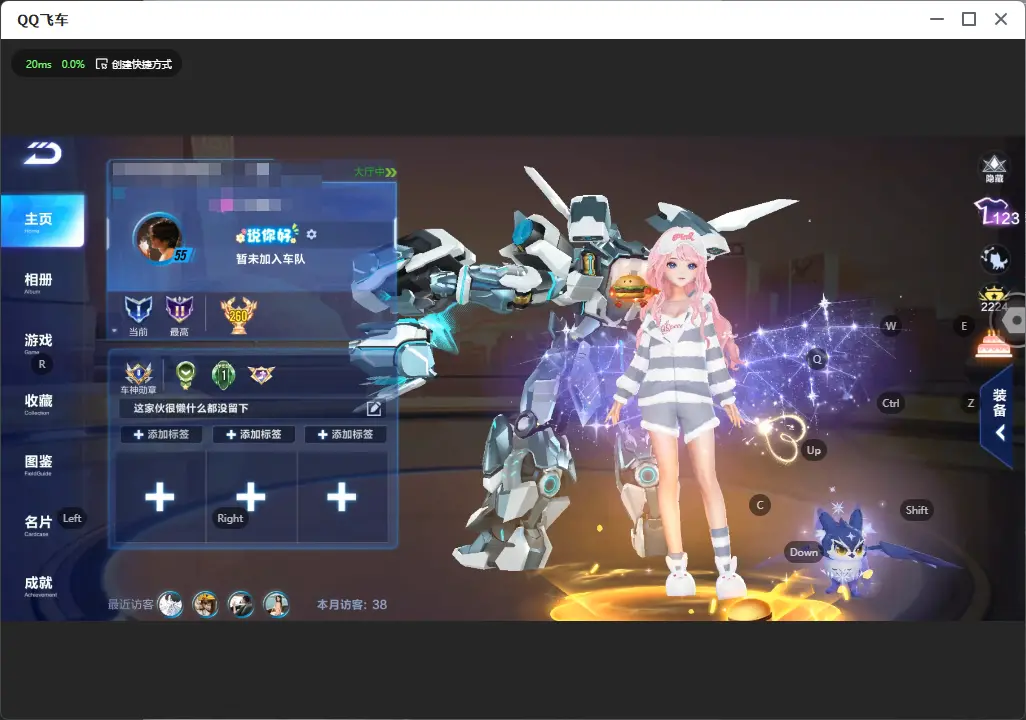The width and height of the screenshot is (1026, 720).
Task: Maximize the QQ飞车 window
Action: (969, 20)
